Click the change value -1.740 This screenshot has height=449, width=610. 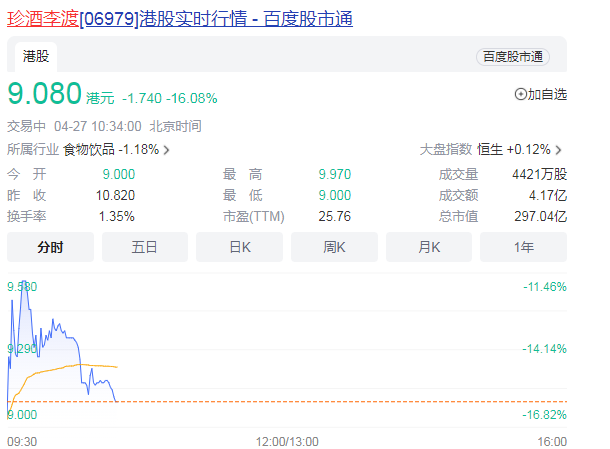142,98
